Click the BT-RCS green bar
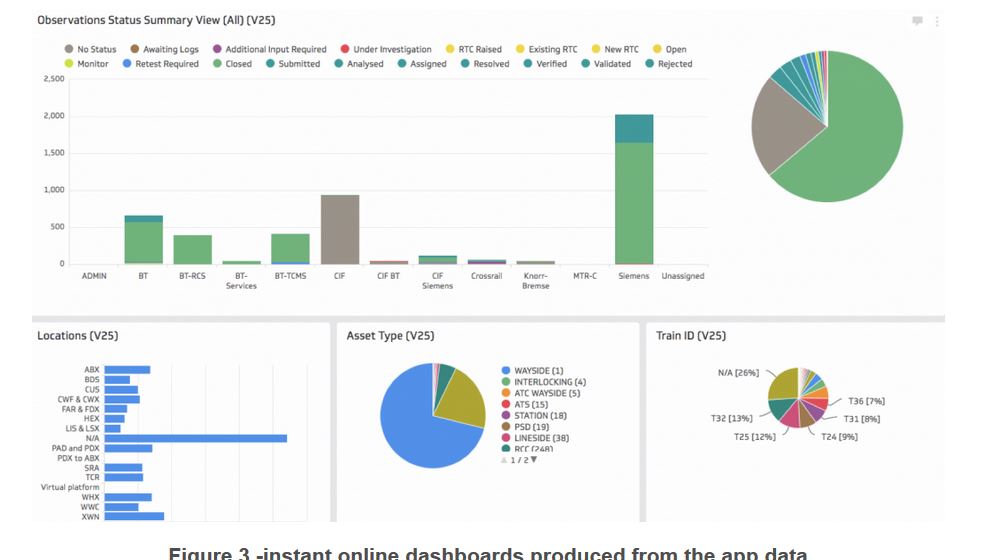The height and width of the screenshot is (560, 988). [x=192, y=249]
